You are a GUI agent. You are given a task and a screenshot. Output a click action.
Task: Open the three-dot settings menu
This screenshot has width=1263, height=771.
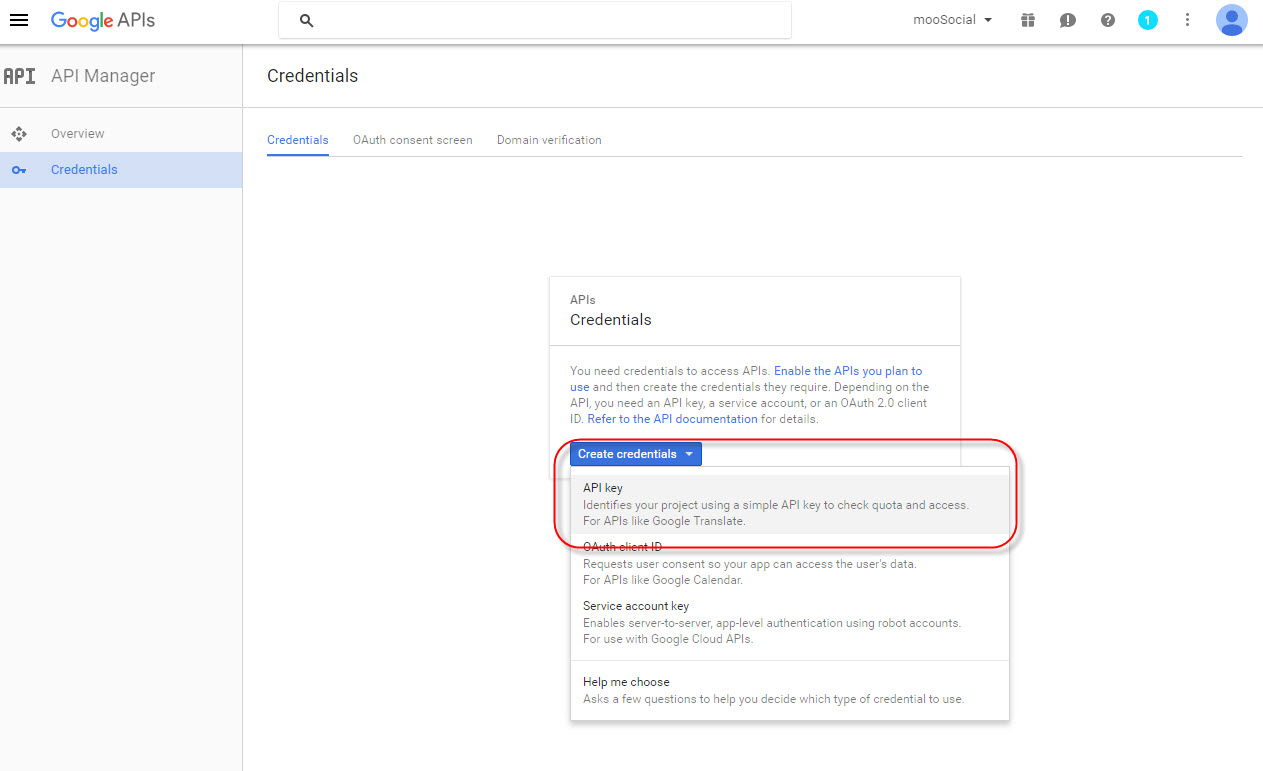[x=1187, y=20]
